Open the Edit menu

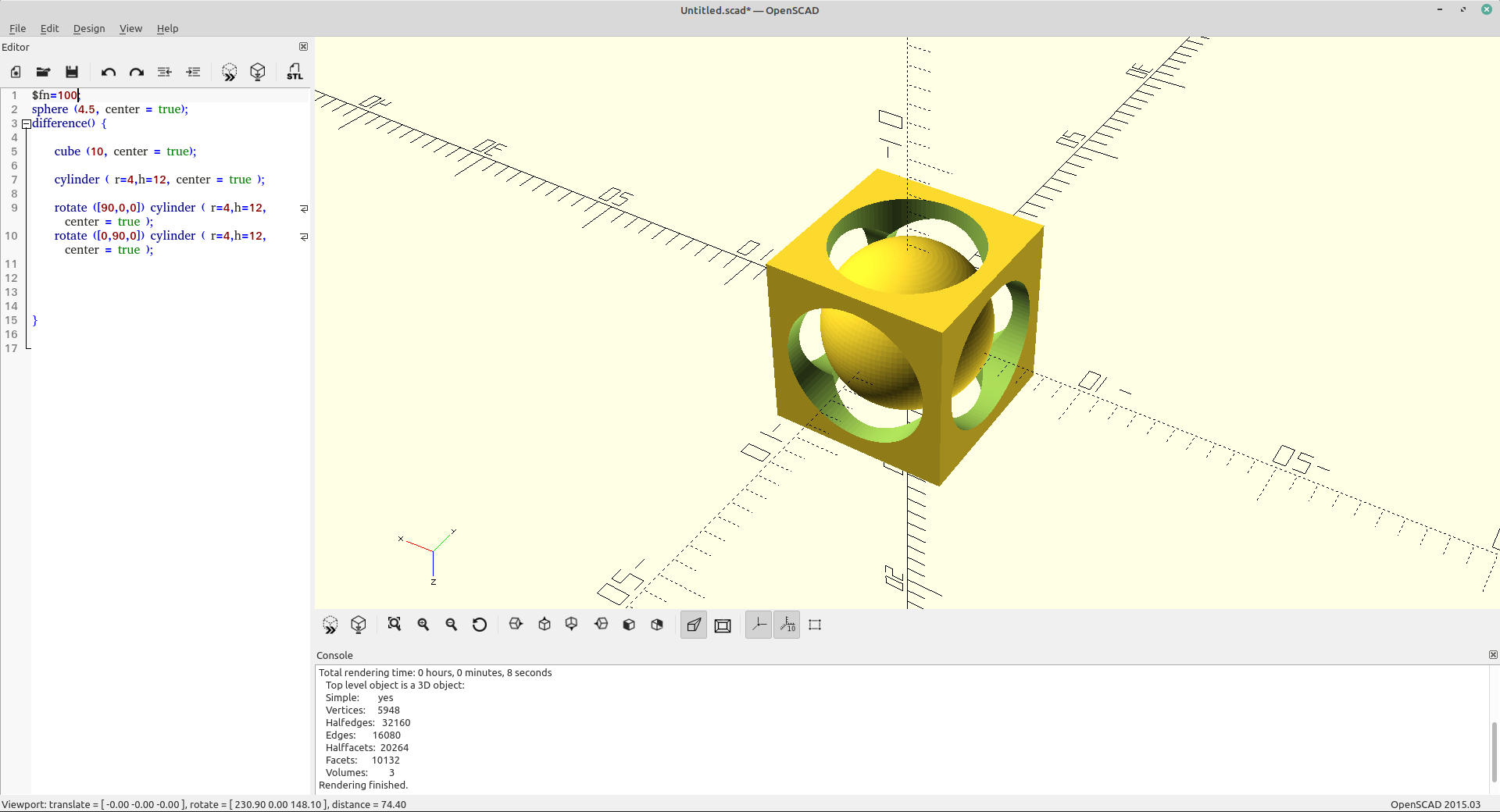(x=49, y=28)
